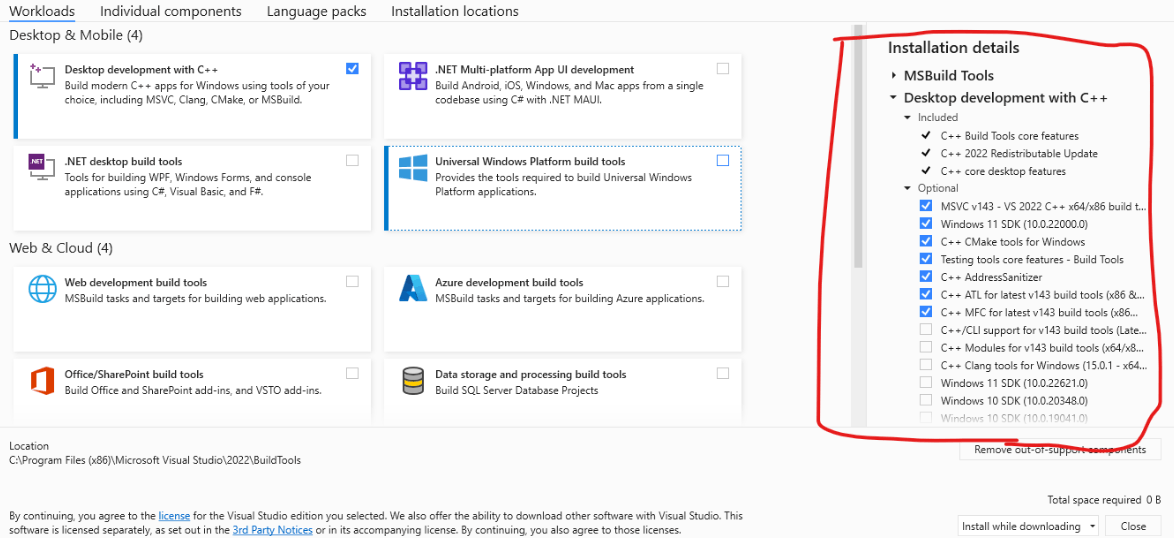
Task: Click the .NET Multi-platform App UI icon
Action: coord(413,76)
